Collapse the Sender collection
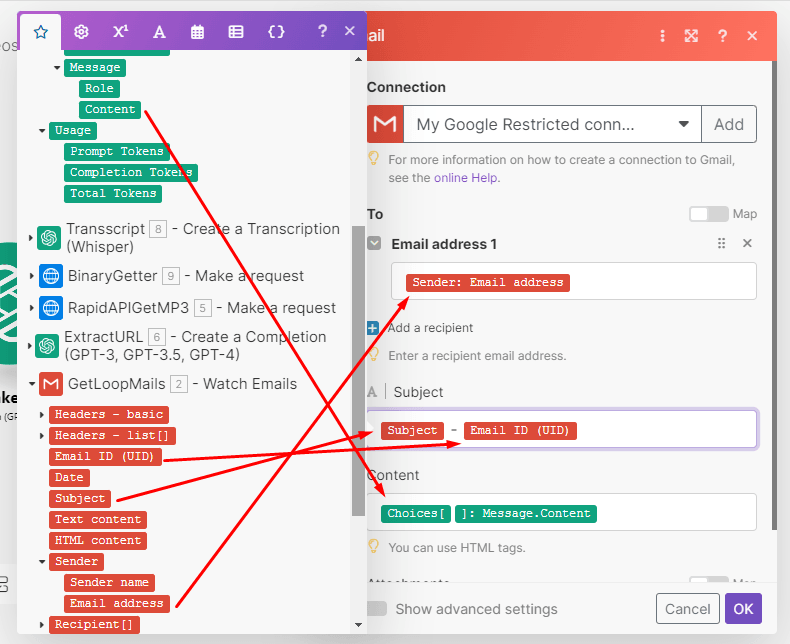This screenshot has width=790, height=644. tap(42, 562)
